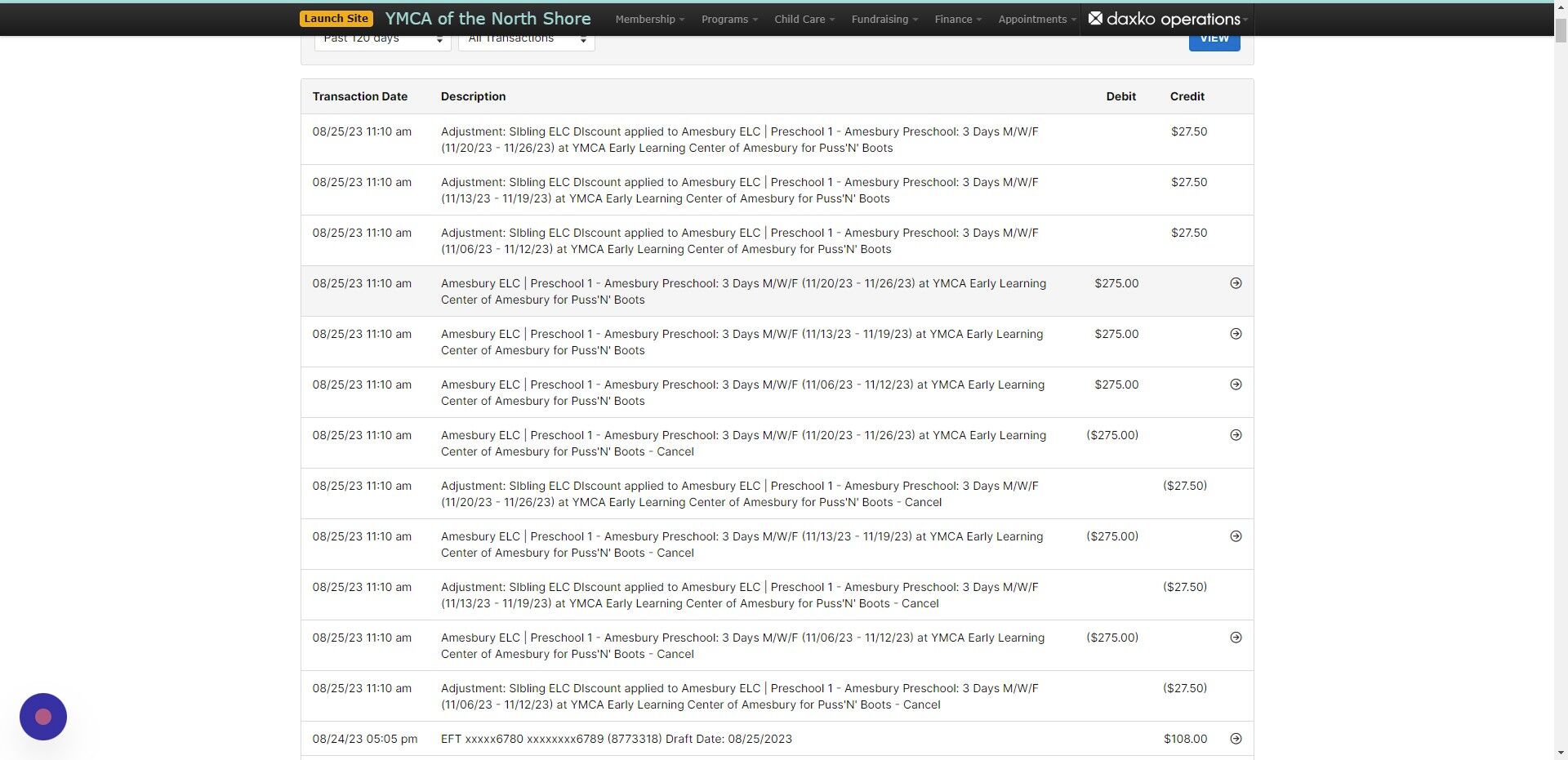The width and height of the screenshot is (1568, 760).
Task: Click the scrollbar down arrow
Action: click(x=1561, y=753)
